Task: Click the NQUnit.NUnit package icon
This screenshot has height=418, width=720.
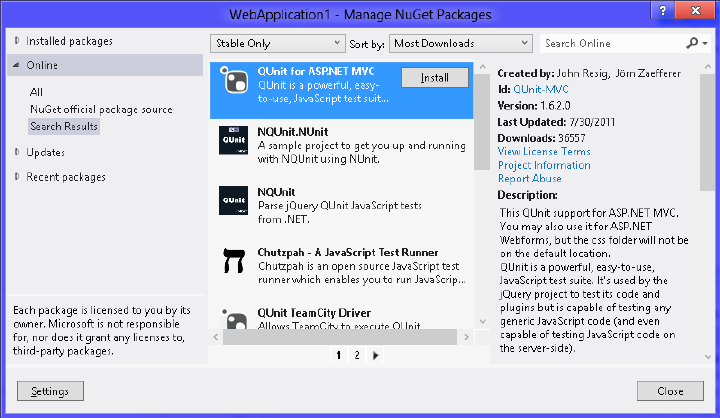Action: coord(233,140)
